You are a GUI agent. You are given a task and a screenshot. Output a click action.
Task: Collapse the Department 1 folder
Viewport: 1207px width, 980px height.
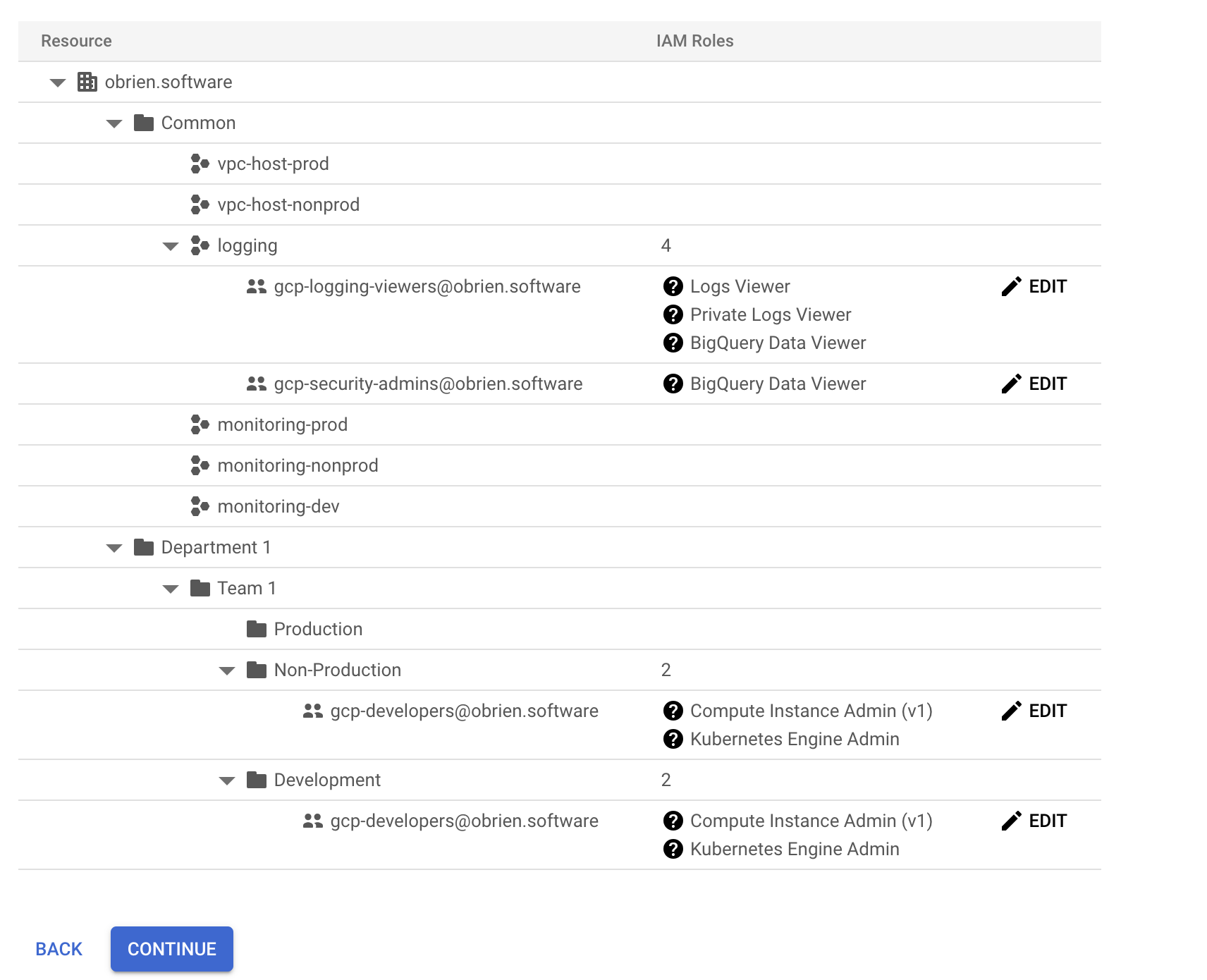[114, 547]
